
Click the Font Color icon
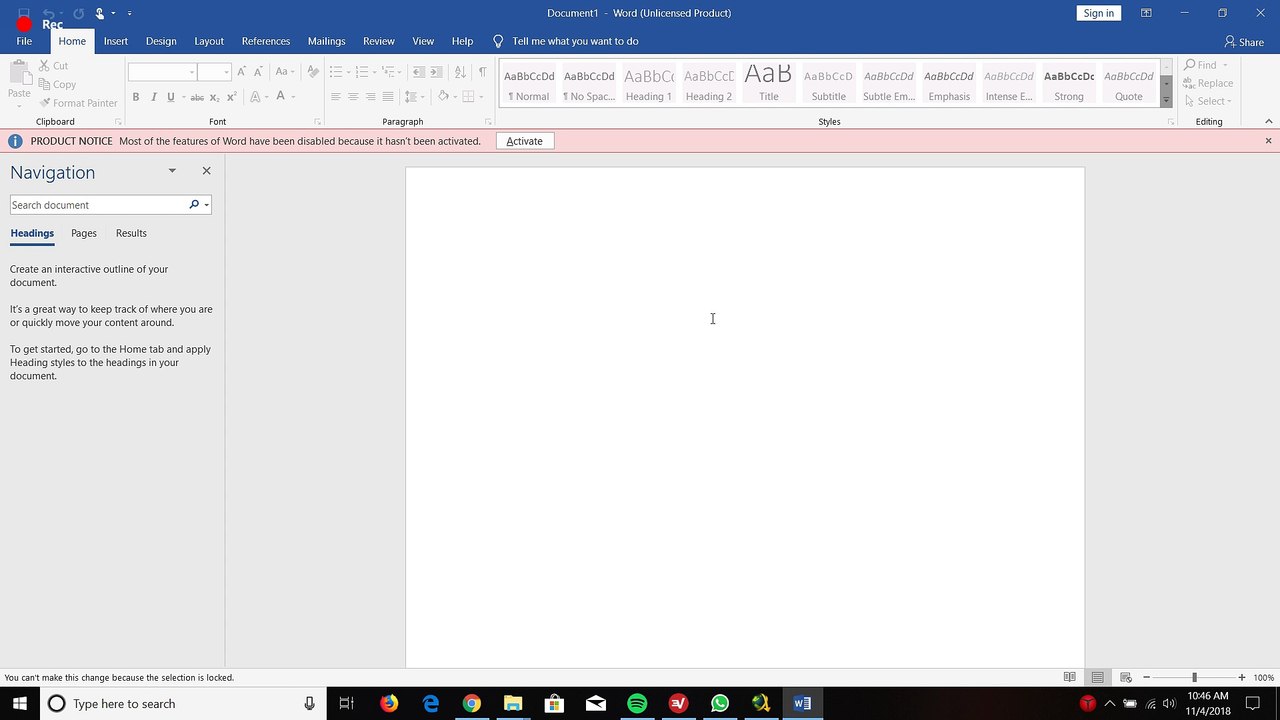coord(281,97)
